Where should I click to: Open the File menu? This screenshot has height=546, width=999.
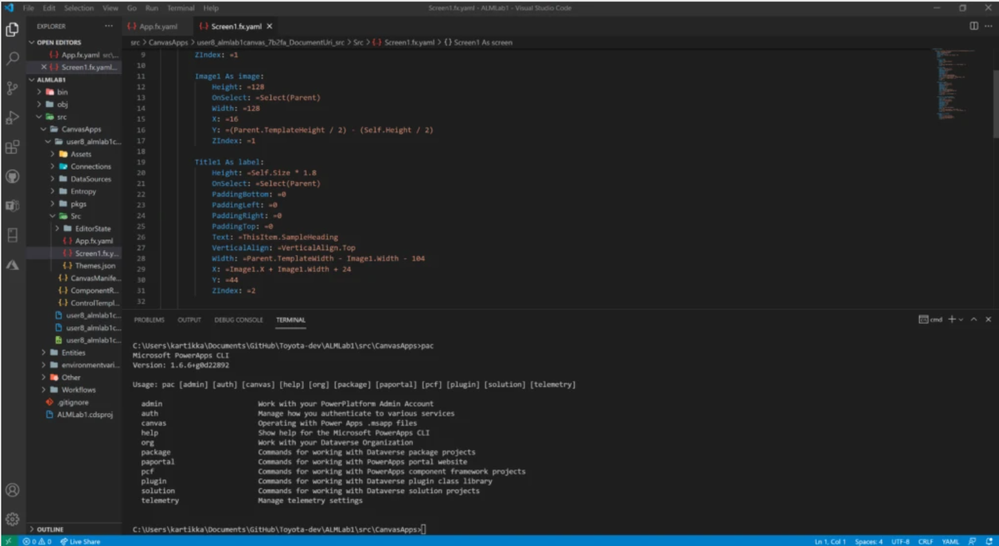coord(29,8)
